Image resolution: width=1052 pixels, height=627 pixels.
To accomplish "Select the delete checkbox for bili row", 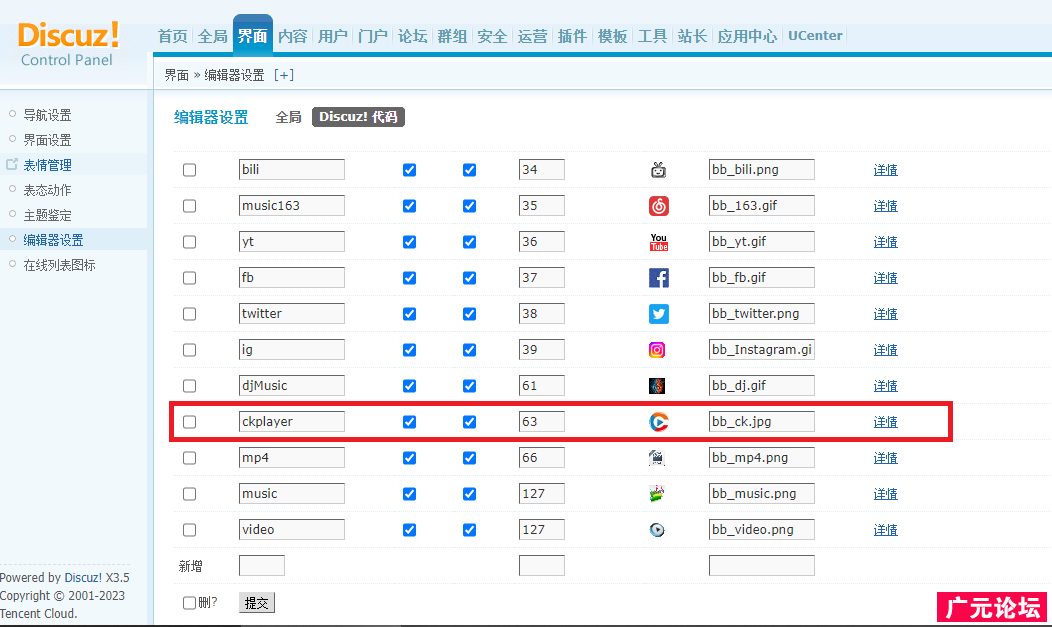I will click(x=190, y=170).
